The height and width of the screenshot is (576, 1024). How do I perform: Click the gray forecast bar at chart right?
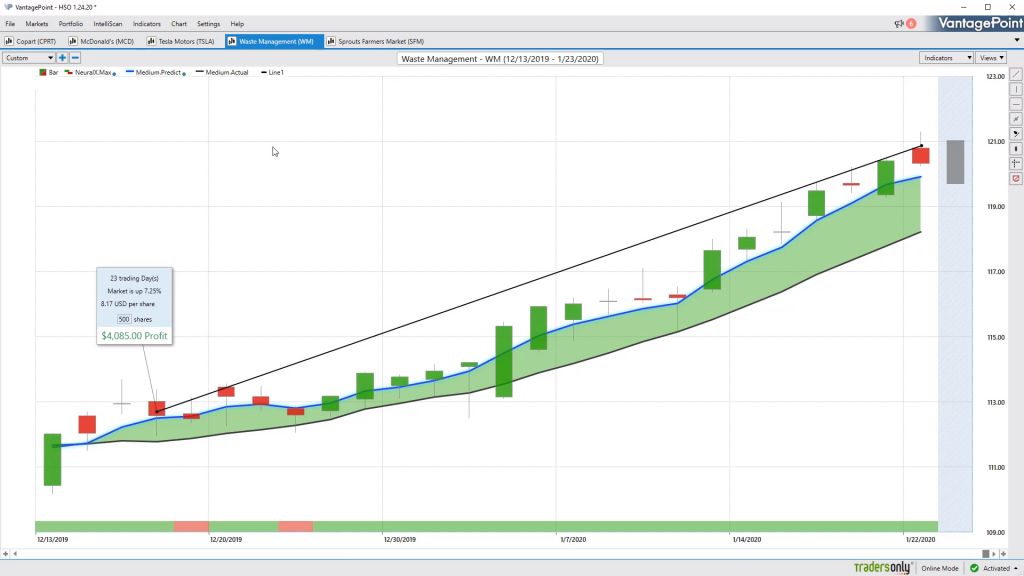(x=955, y=162)
